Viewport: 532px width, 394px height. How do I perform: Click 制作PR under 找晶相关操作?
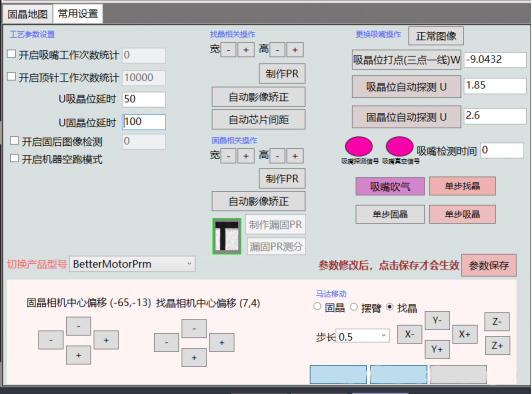[x=282, y=74]
